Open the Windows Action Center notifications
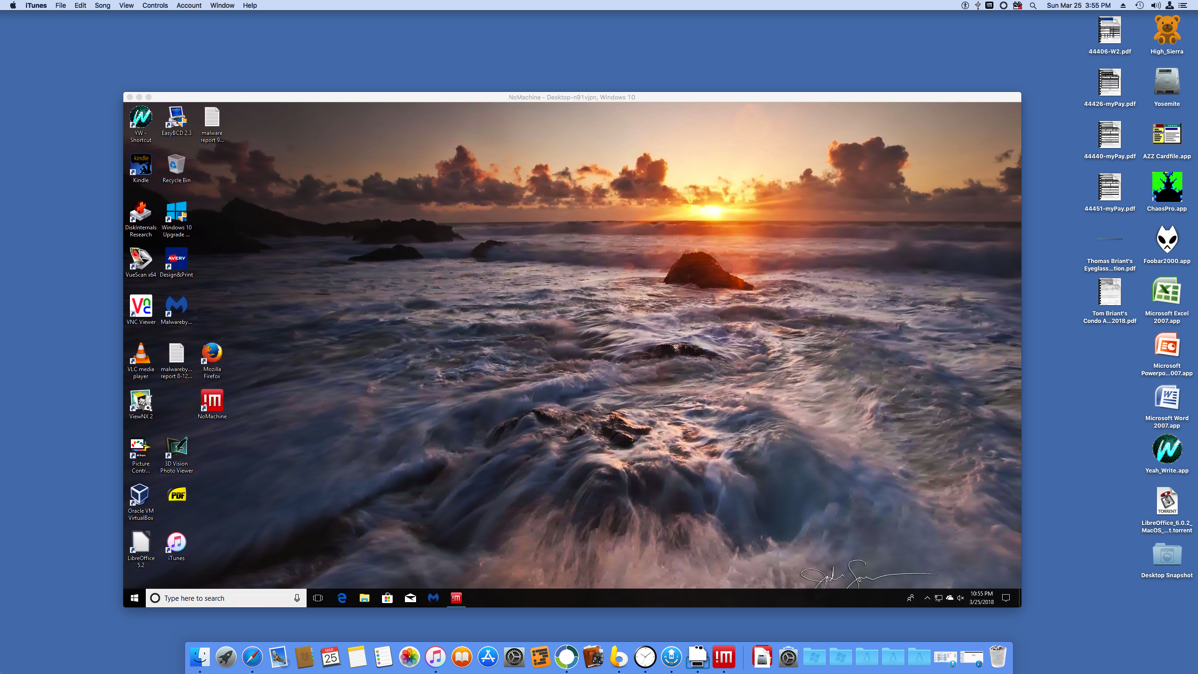The height and width of the screenshot is (674, 1198). pos(1006,598)
